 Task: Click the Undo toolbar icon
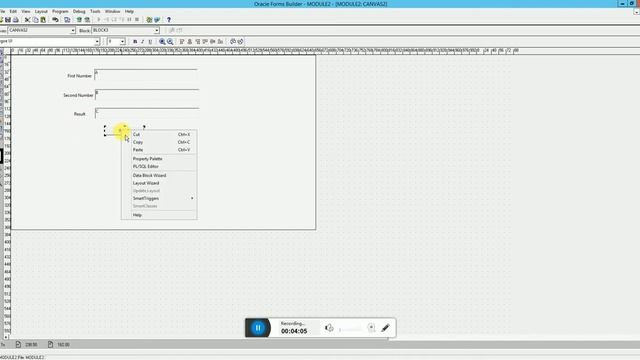pyautogui.click(x=55, y=20)
